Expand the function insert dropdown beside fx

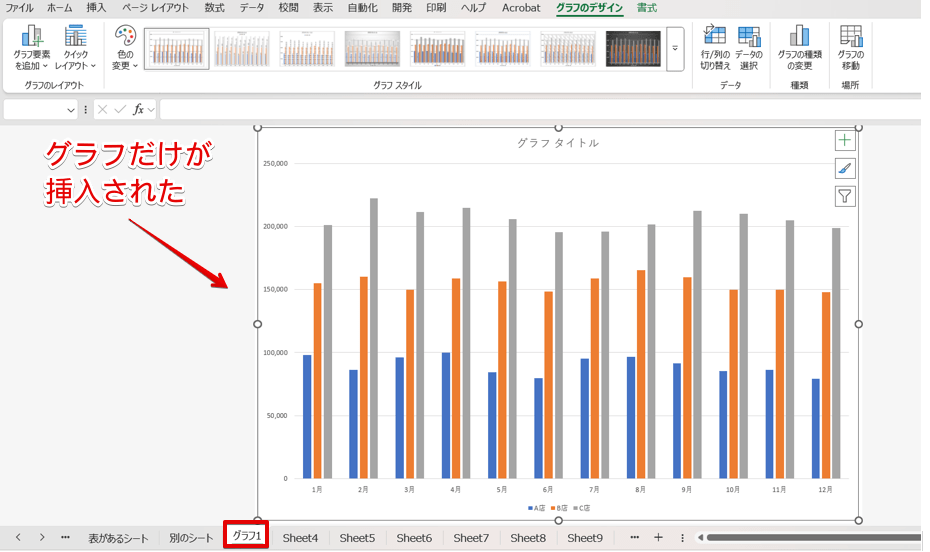[x=151, y=109]
